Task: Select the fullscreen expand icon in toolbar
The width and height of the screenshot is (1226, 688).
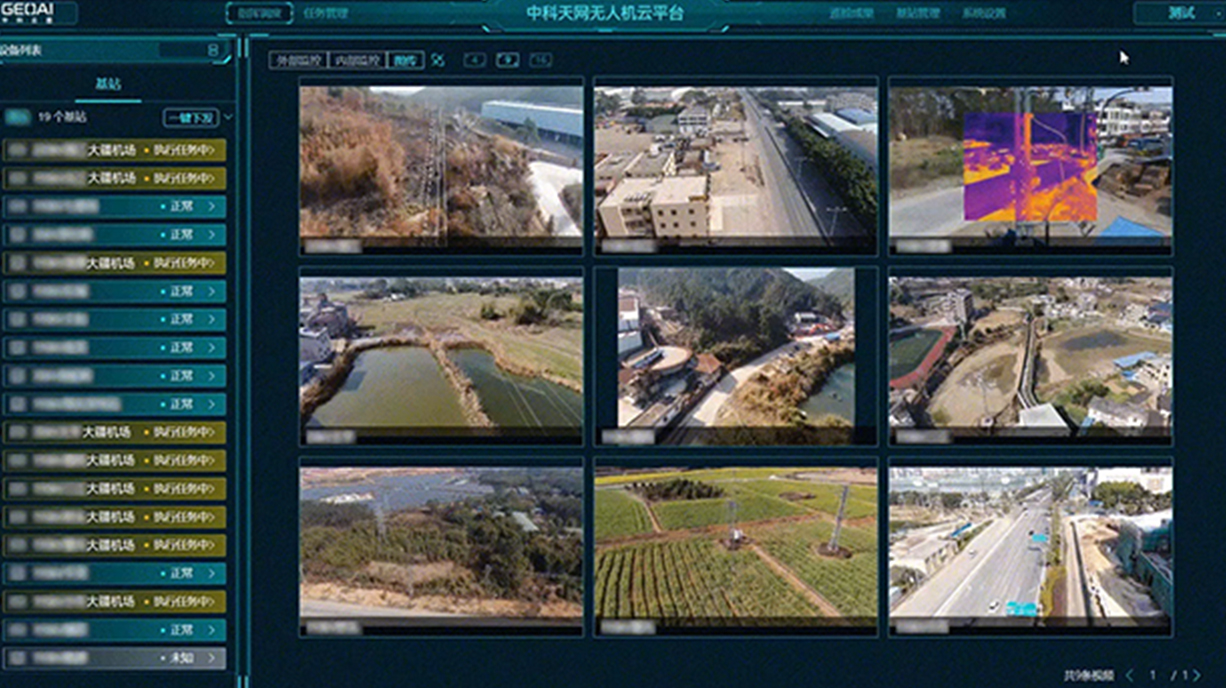Action: point(437,60)
